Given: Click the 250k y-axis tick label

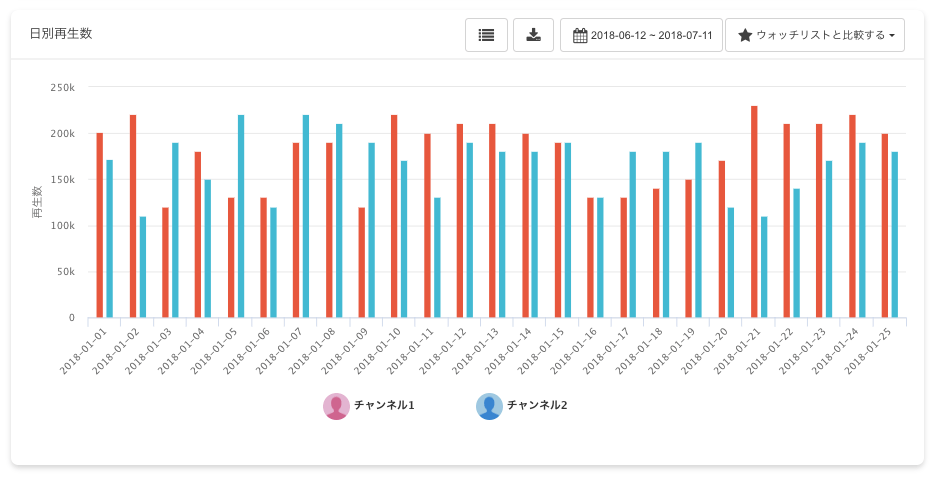Looking at the screenshot, I should (x=62, y=88).
